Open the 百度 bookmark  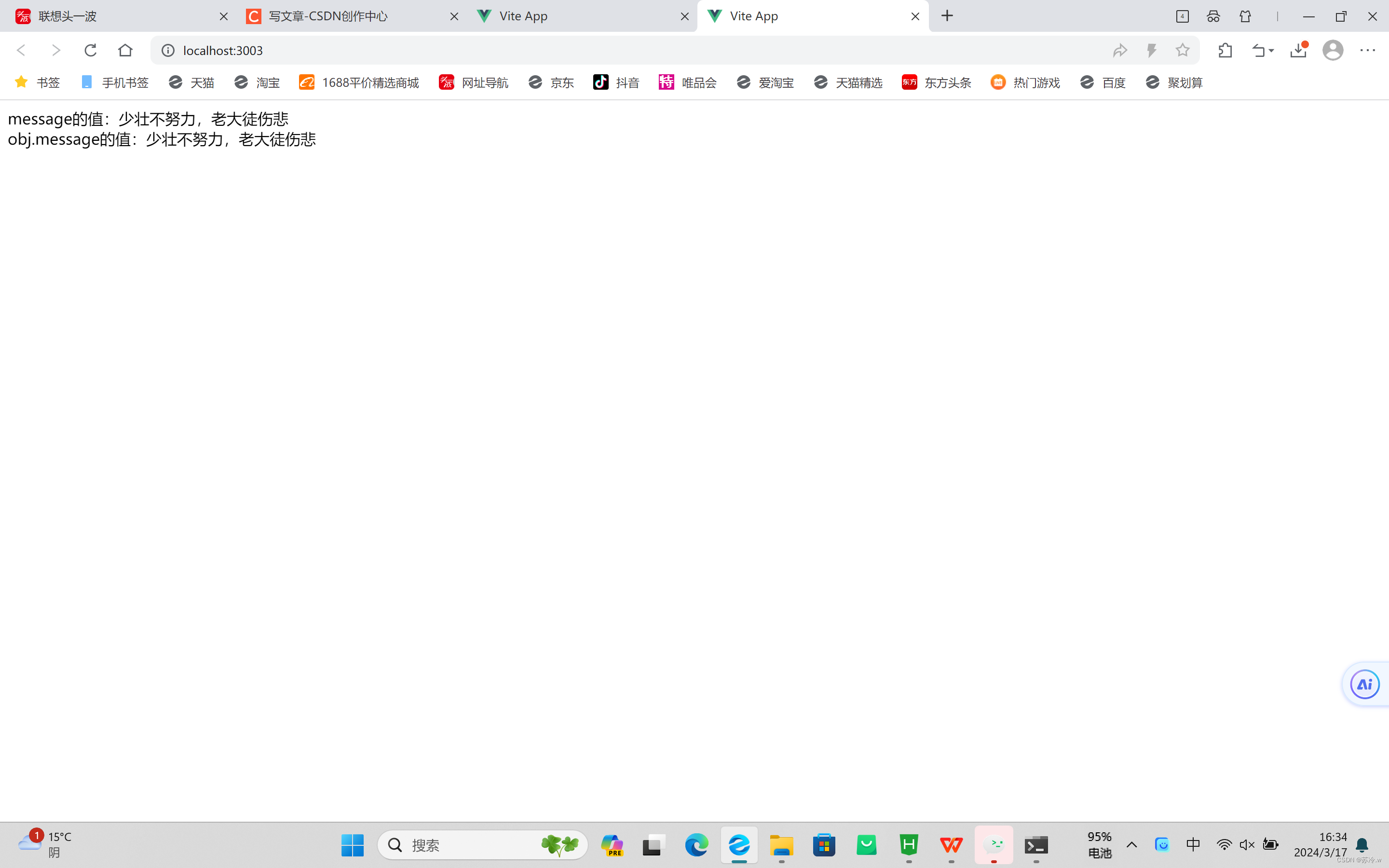(x=1103, y=82)
